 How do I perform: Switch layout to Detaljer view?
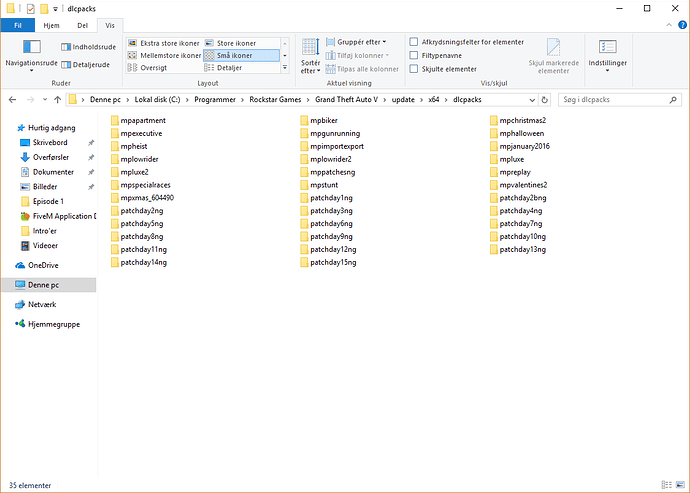[x=224, y=68]
